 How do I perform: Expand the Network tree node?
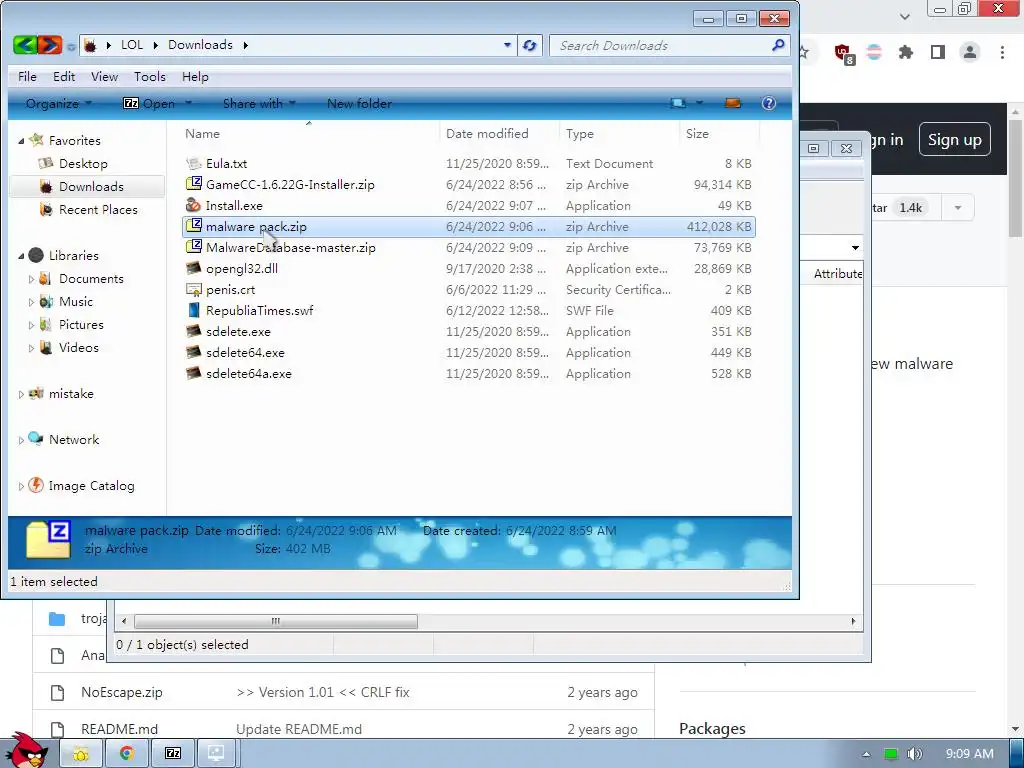pyautogui.click(x=21, y=440)
